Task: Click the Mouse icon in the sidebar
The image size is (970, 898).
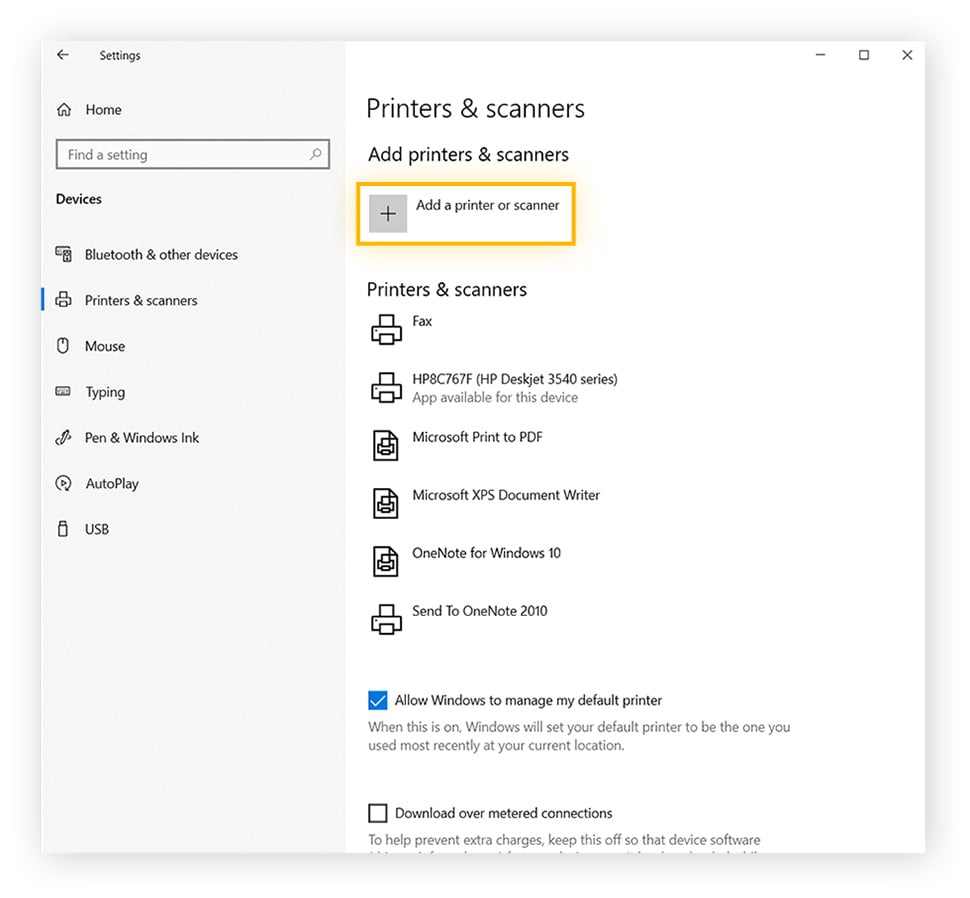Action: pos(62,346)
